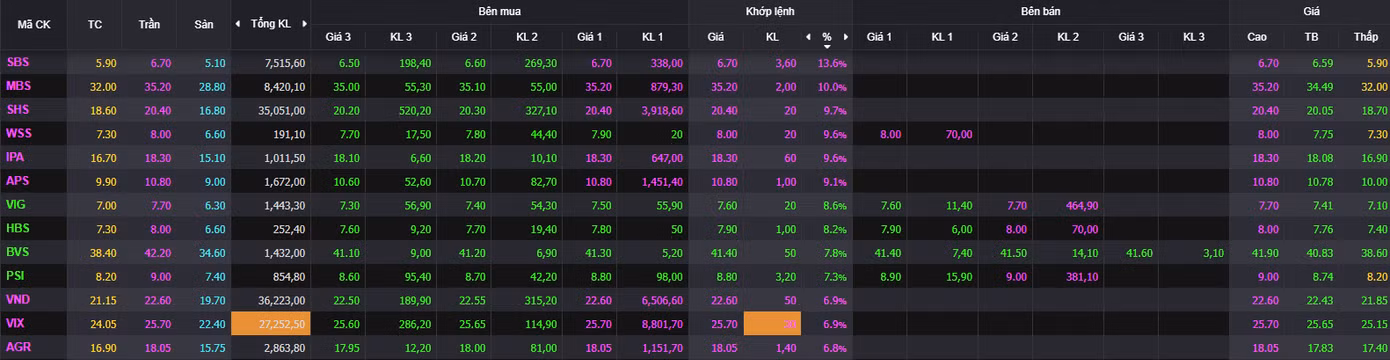Click the right arrow beside the % header
The width and height of the screenshot is (1390, 360).
[846, 37]
